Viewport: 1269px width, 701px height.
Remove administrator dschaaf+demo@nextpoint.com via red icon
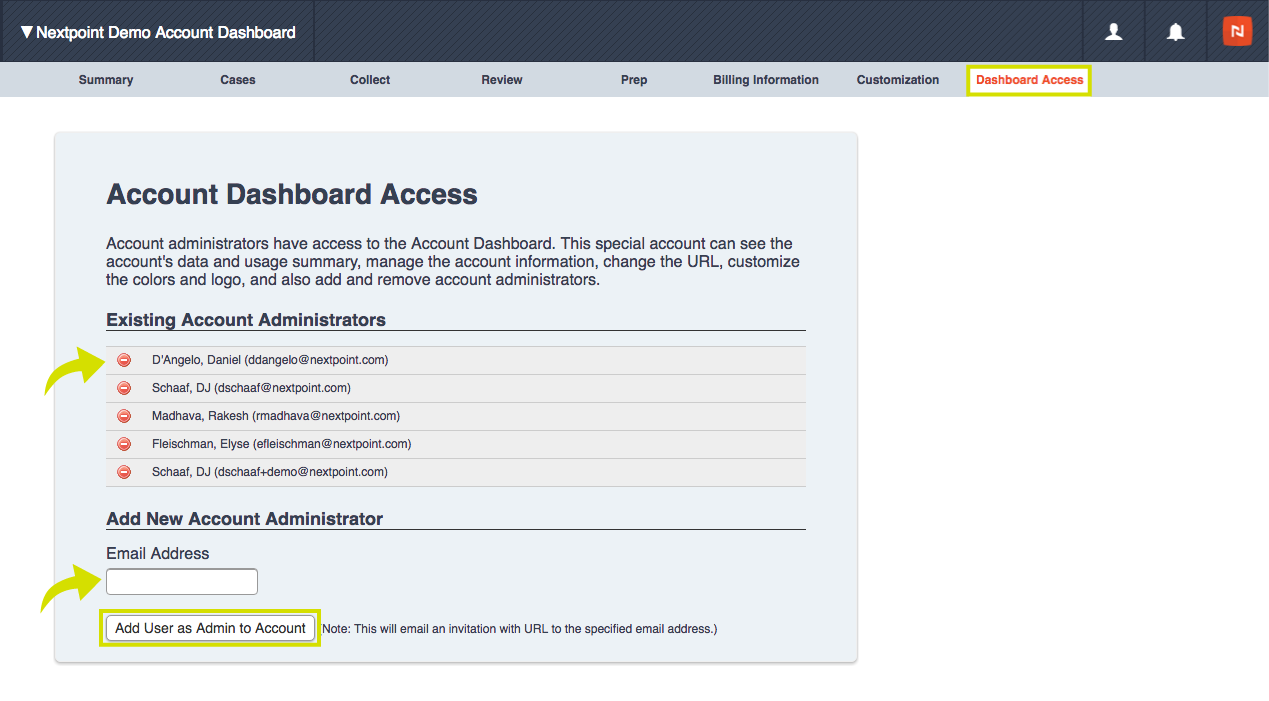click(x=124, y=472)
